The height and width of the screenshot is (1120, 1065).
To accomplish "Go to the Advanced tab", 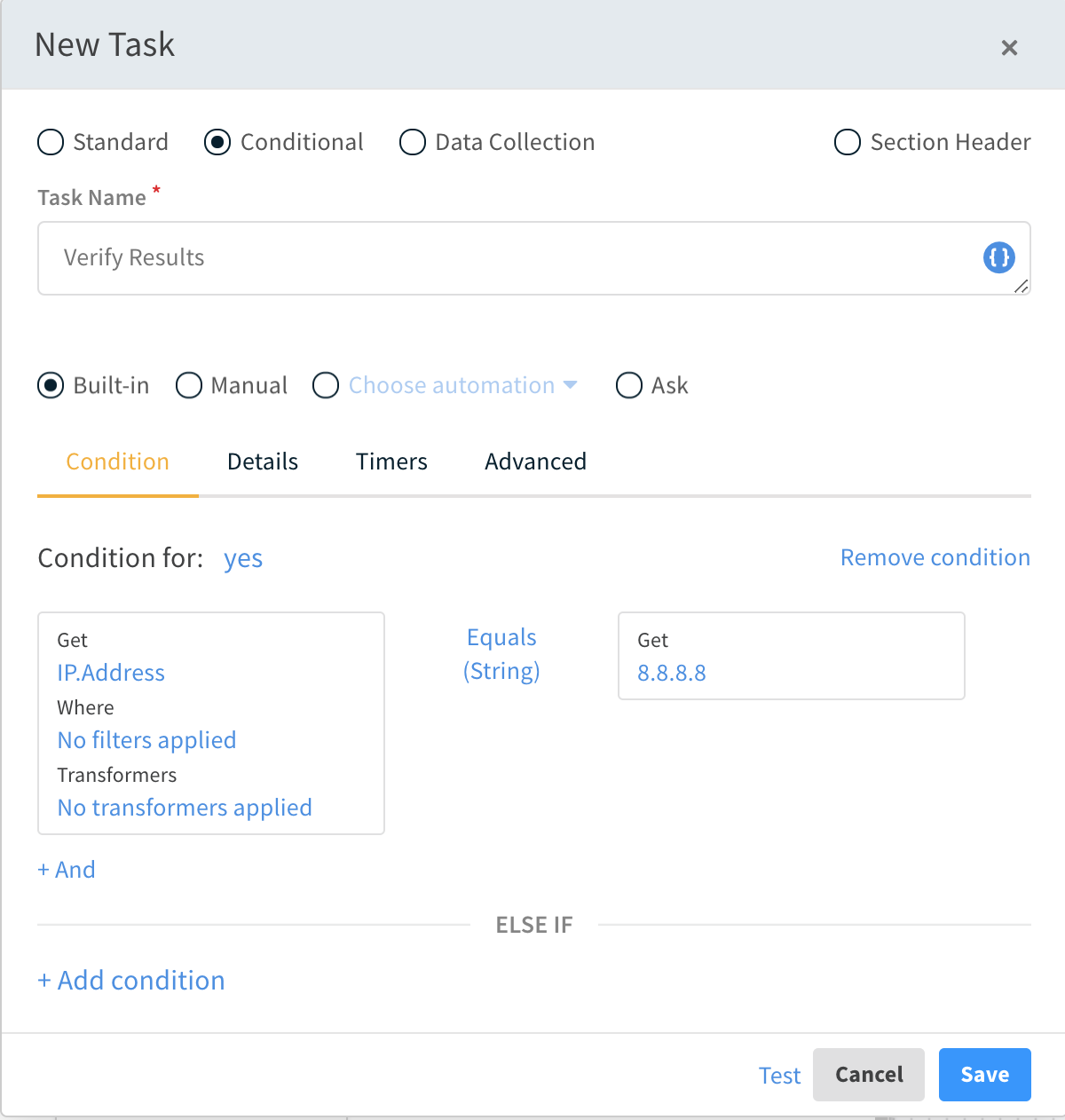I will [535, 461].
